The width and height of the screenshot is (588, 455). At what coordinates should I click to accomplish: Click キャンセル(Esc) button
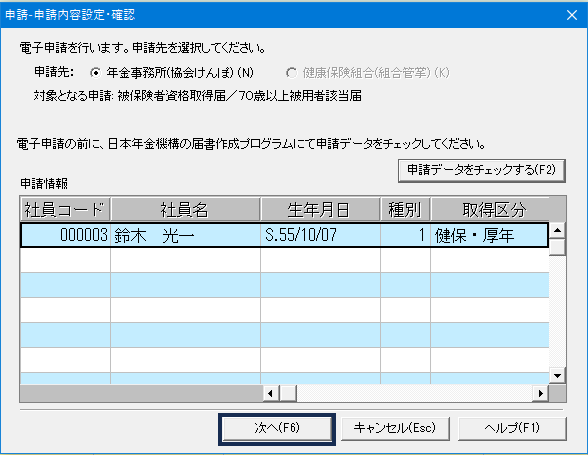point(395,429)
